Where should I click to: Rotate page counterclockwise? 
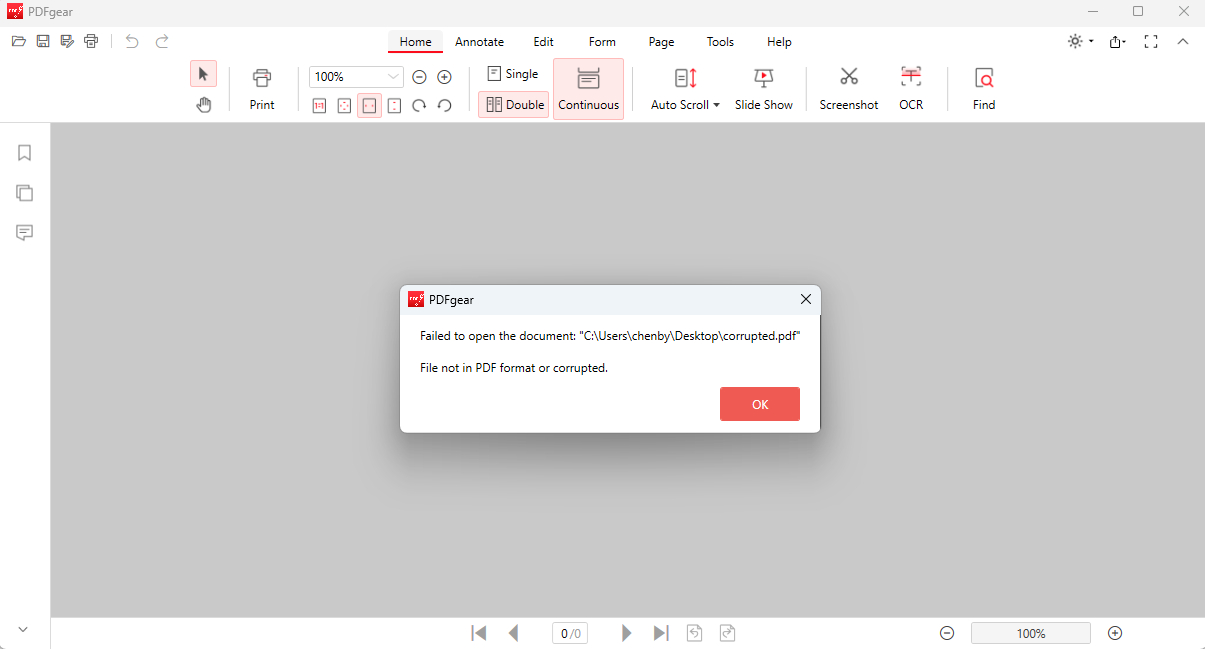(445, 105)
